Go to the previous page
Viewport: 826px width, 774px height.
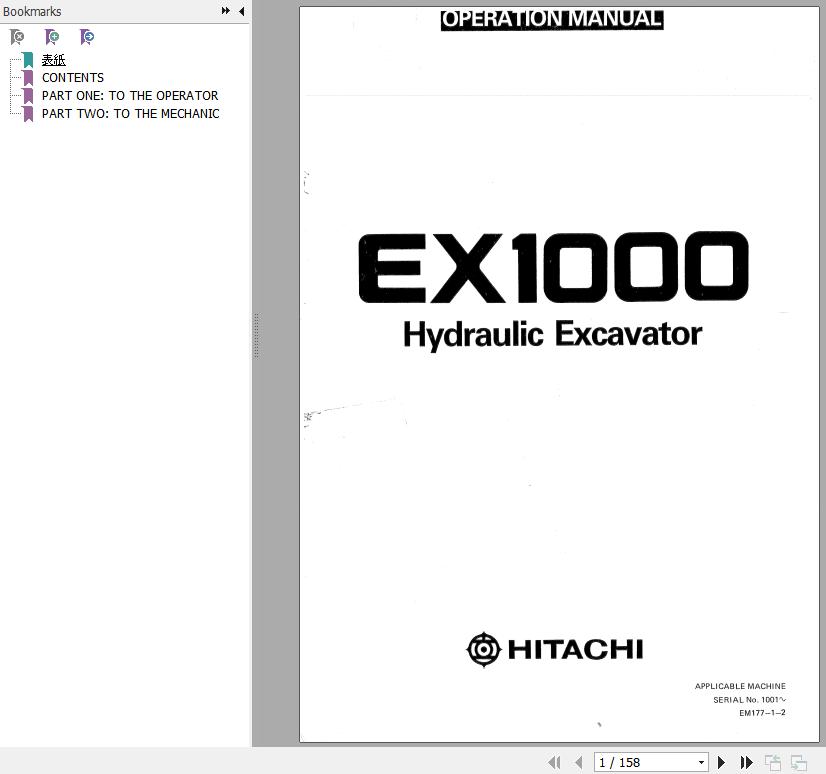[x=579, y=762]
